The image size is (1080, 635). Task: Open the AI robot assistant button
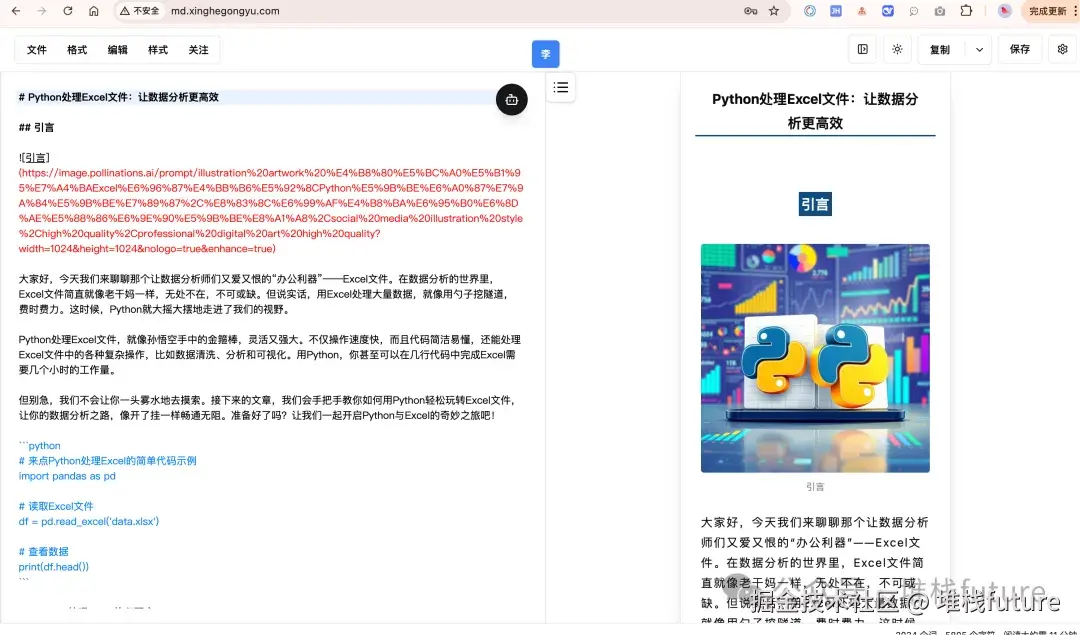point(512,100)
